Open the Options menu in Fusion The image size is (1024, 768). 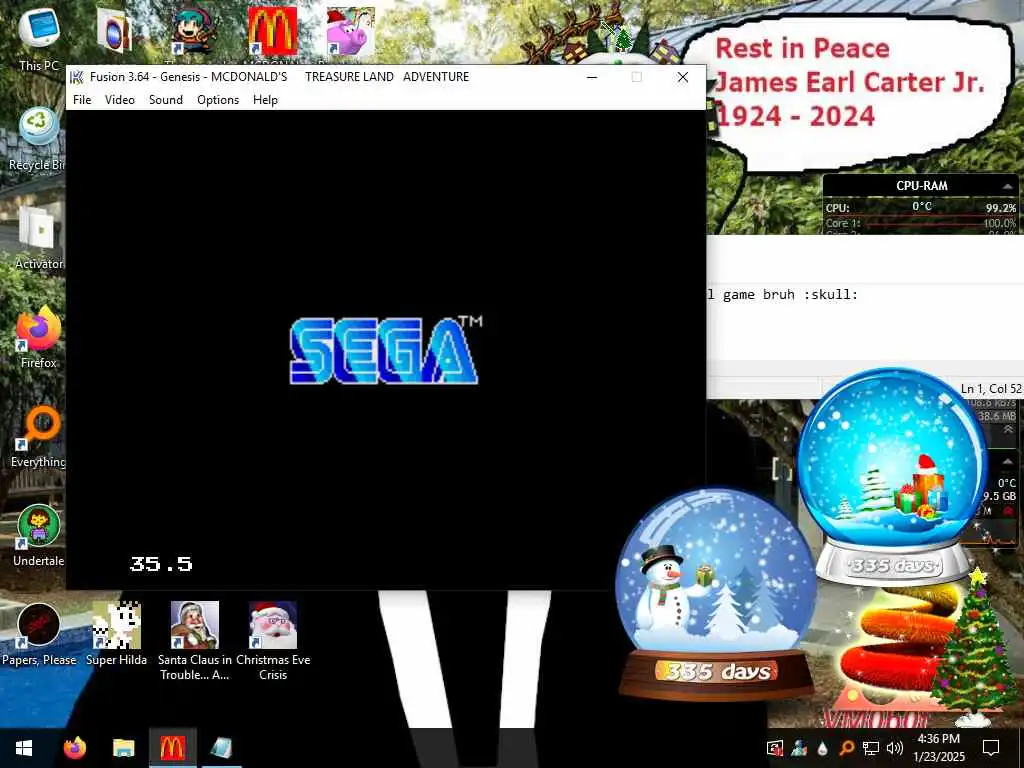[218, 100]
